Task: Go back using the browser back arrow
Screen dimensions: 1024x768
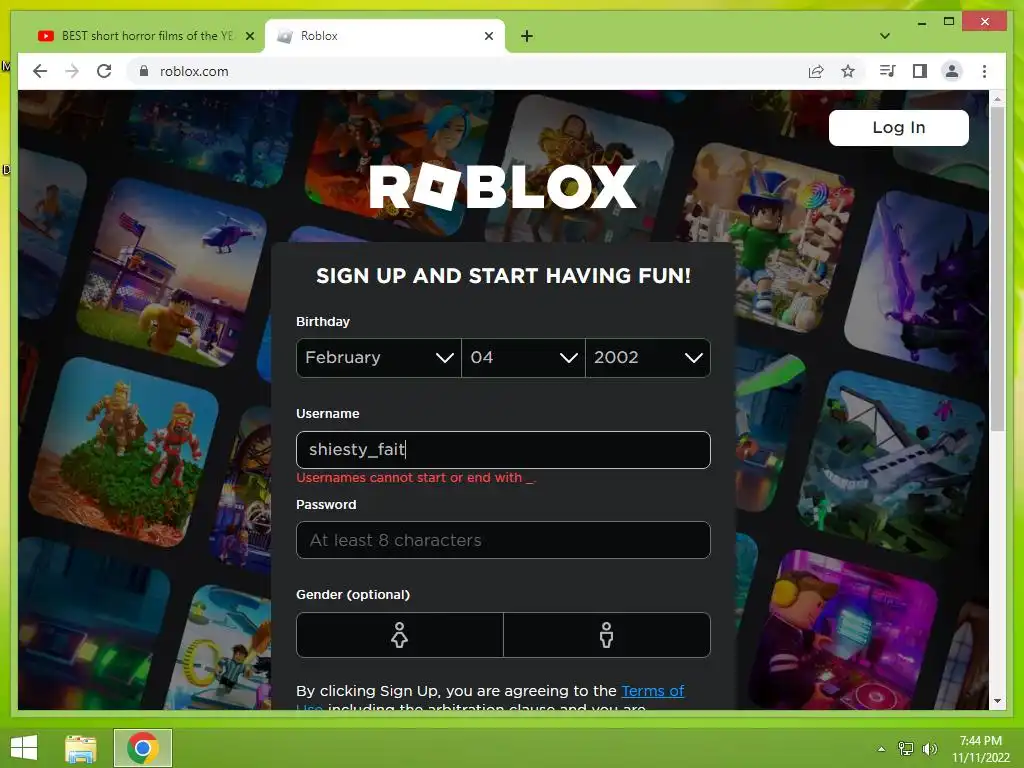Action: pyautogui.click(x=40, y=71)
